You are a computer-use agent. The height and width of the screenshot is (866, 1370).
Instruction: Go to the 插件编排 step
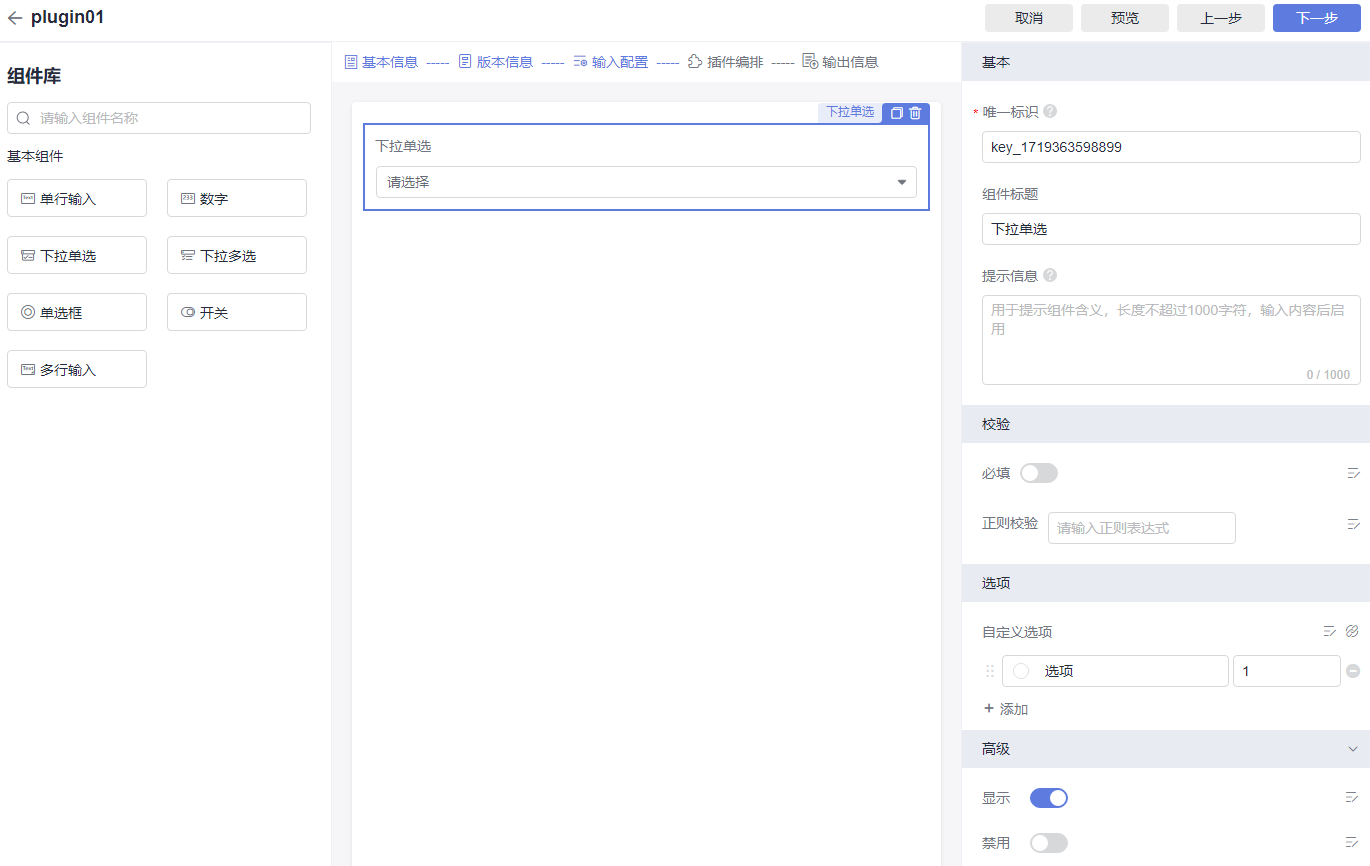coord(725,62)
